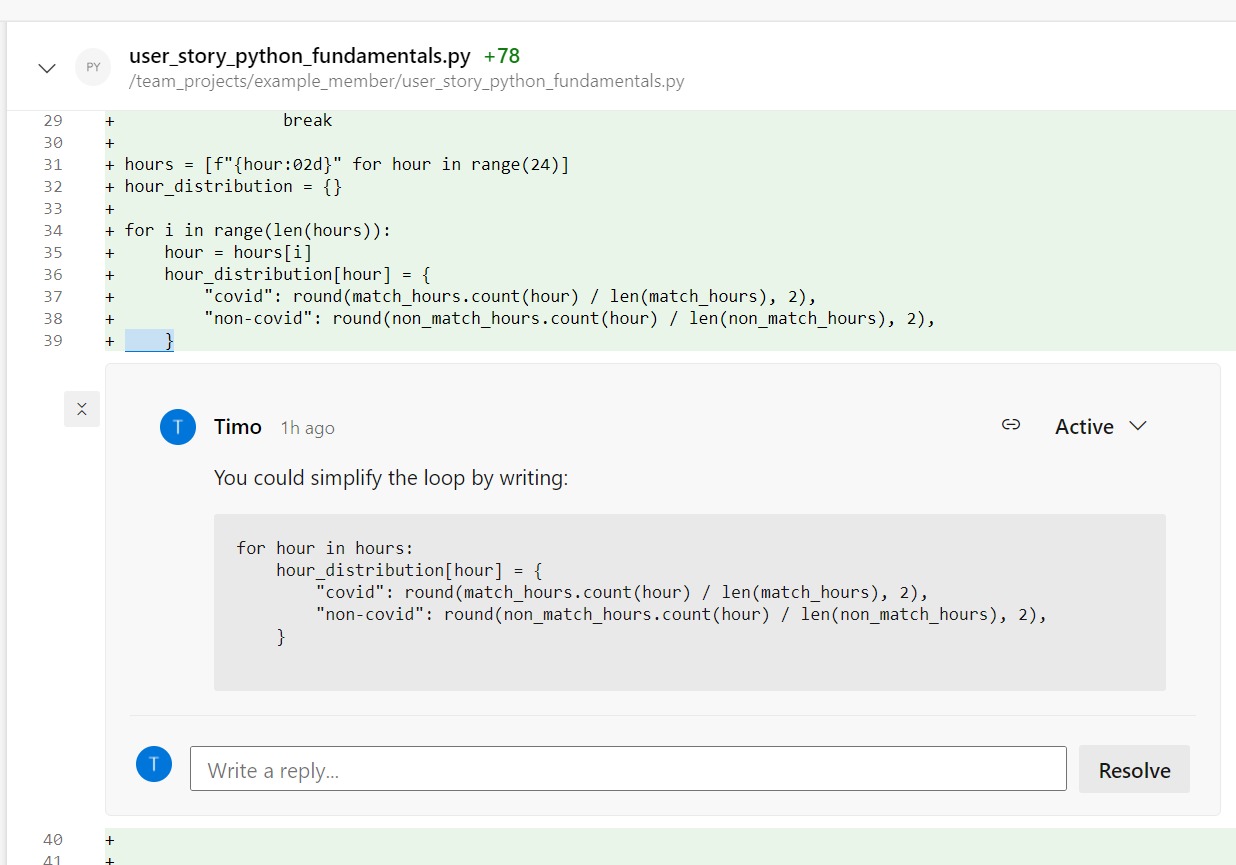1236x865 pixels.
Task: Collapse the user_story_python_fundamentals.py file diff
Action: click(46, 68)
